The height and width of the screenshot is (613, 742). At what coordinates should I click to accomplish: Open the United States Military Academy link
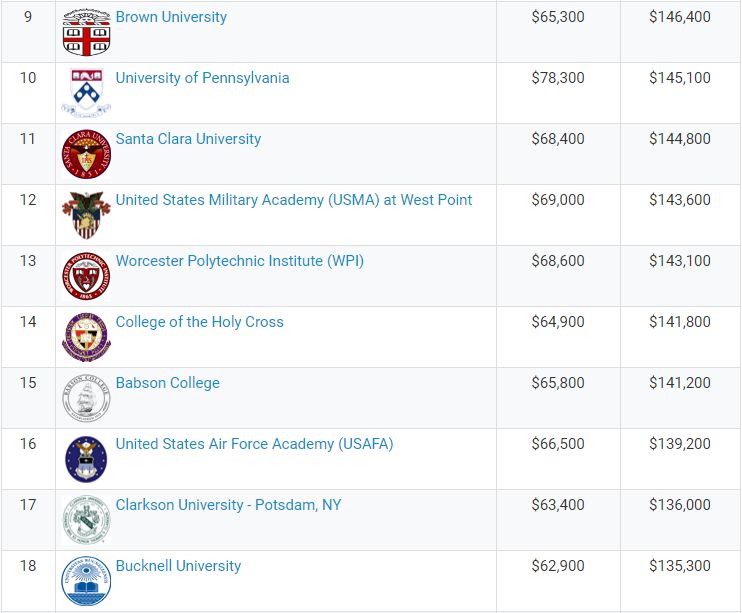[x=294, y=200]
